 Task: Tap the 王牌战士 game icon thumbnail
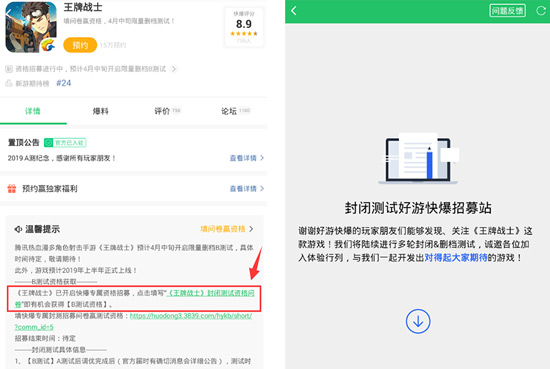(x=31, y=27)
